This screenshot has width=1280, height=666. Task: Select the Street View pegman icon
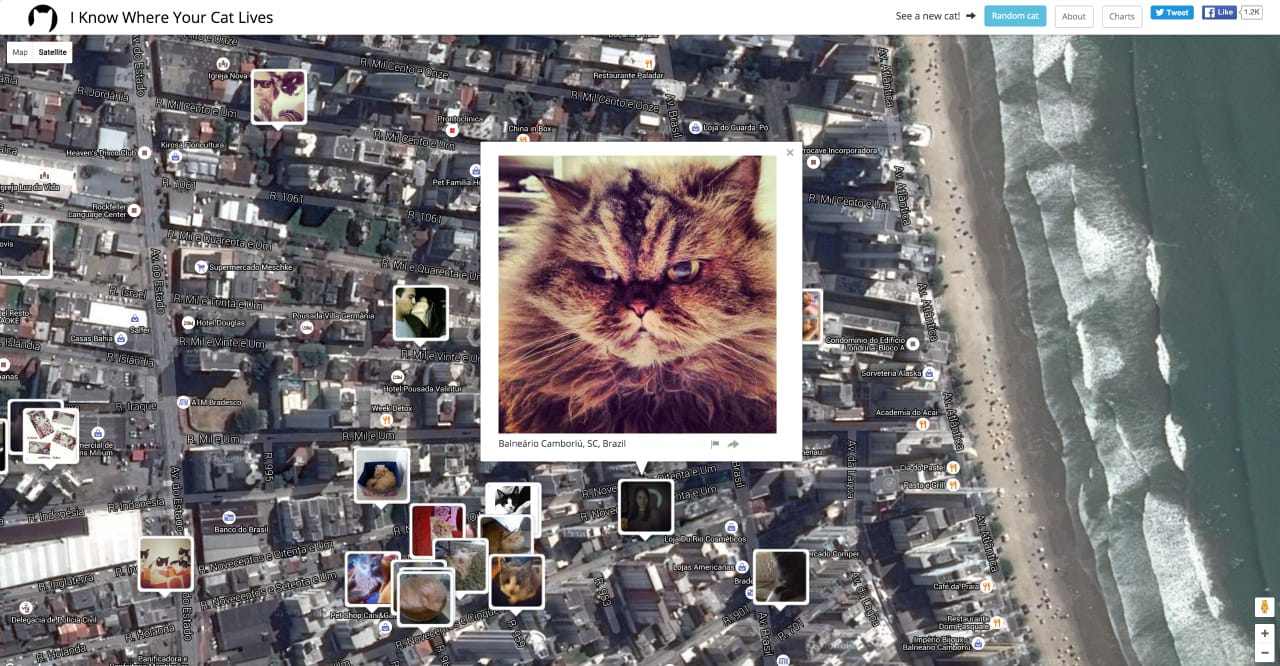point(1263,606)
